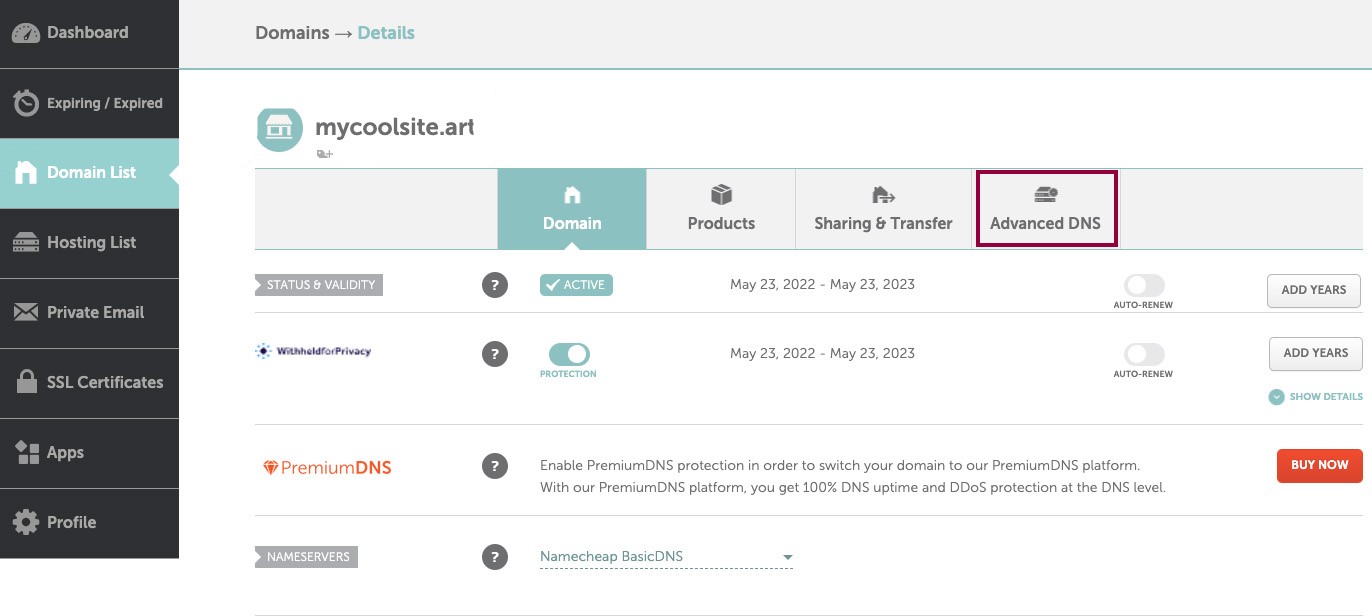Screen dimensions: 1372x616
Task: Open the Dashboard sidebar item
Action: [89, 33]
